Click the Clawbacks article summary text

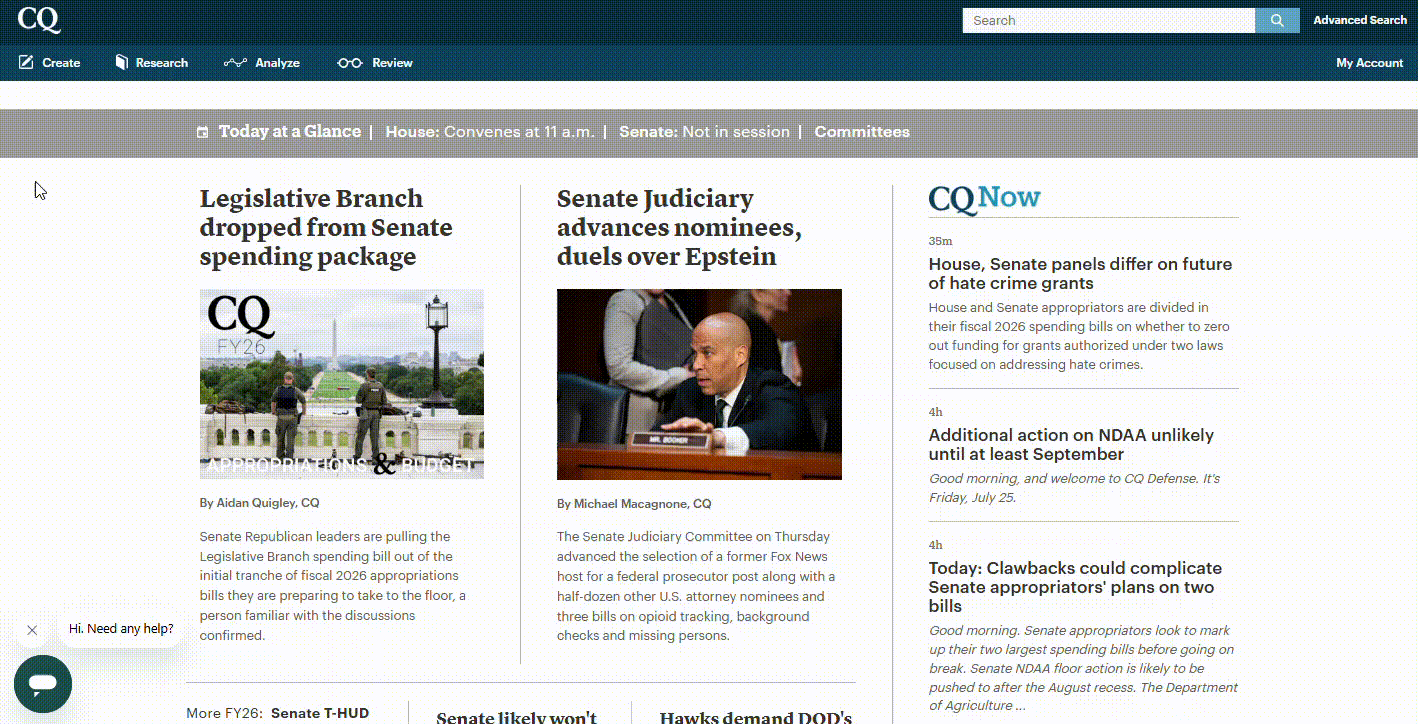coord(1083,668)
